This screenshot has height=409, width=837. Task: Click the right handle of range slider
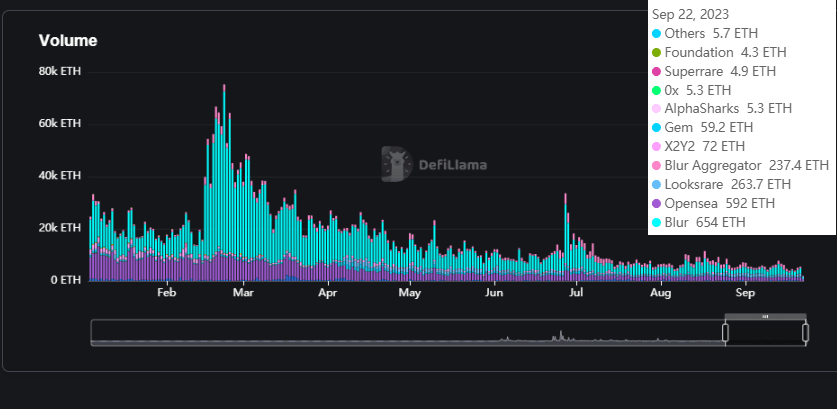pyautogui.click(x=805, y=332)
